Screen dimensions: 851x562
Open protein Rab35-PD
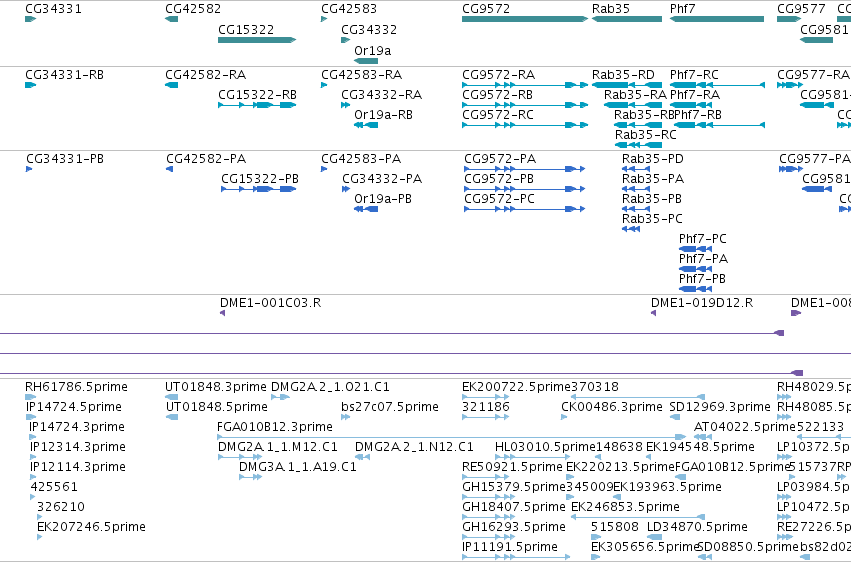click(652, 159)
